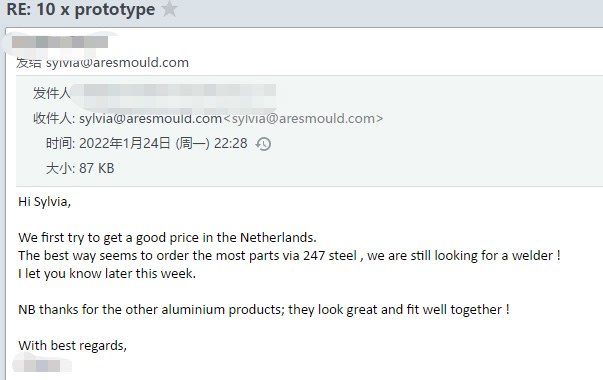Select the email subject "RE: 10 x prototype"
The height and width of the screenshot is (380, 603).
pyautogui.click(x=81, y=9)
